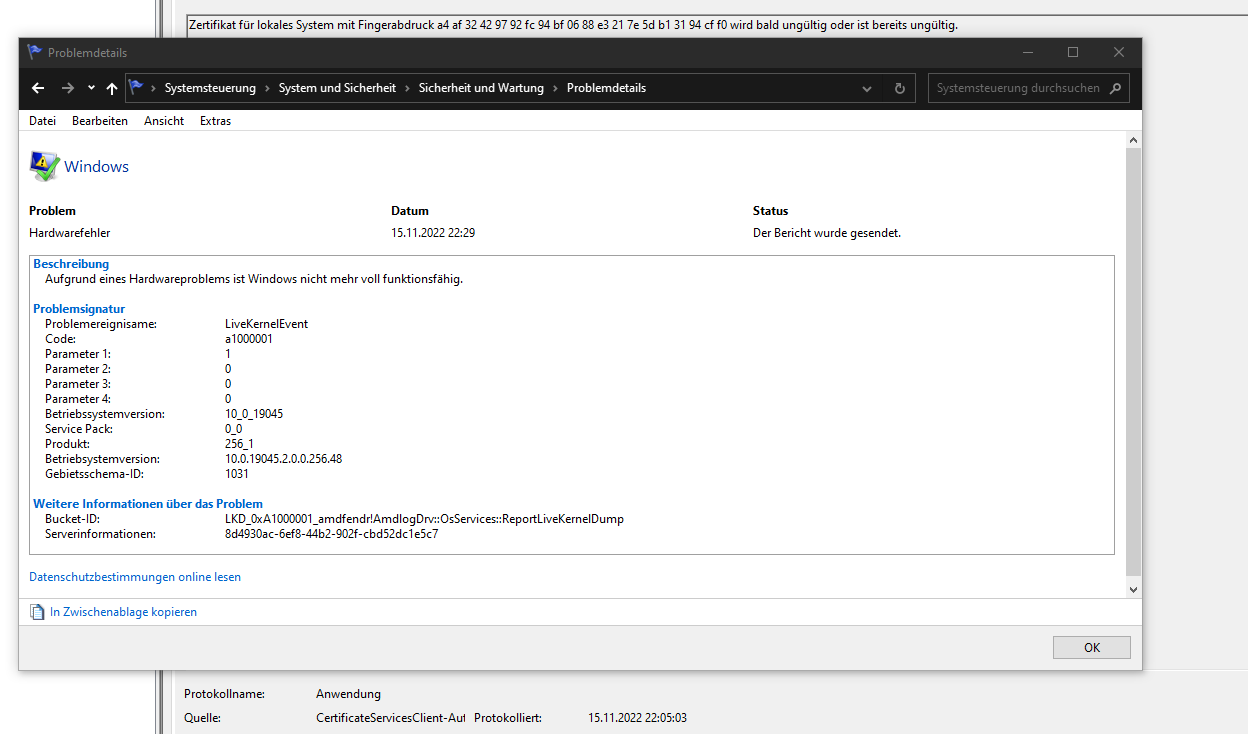Open the Ansicht menu
Screen dimensions: 1248x734
pyautogui.click(x=164, y=121)
